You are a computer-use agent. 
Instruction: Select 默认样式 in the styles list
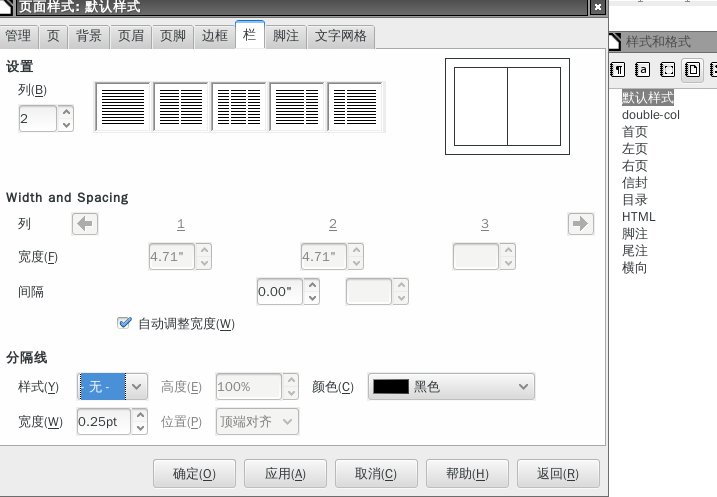[x=647, y=97]
